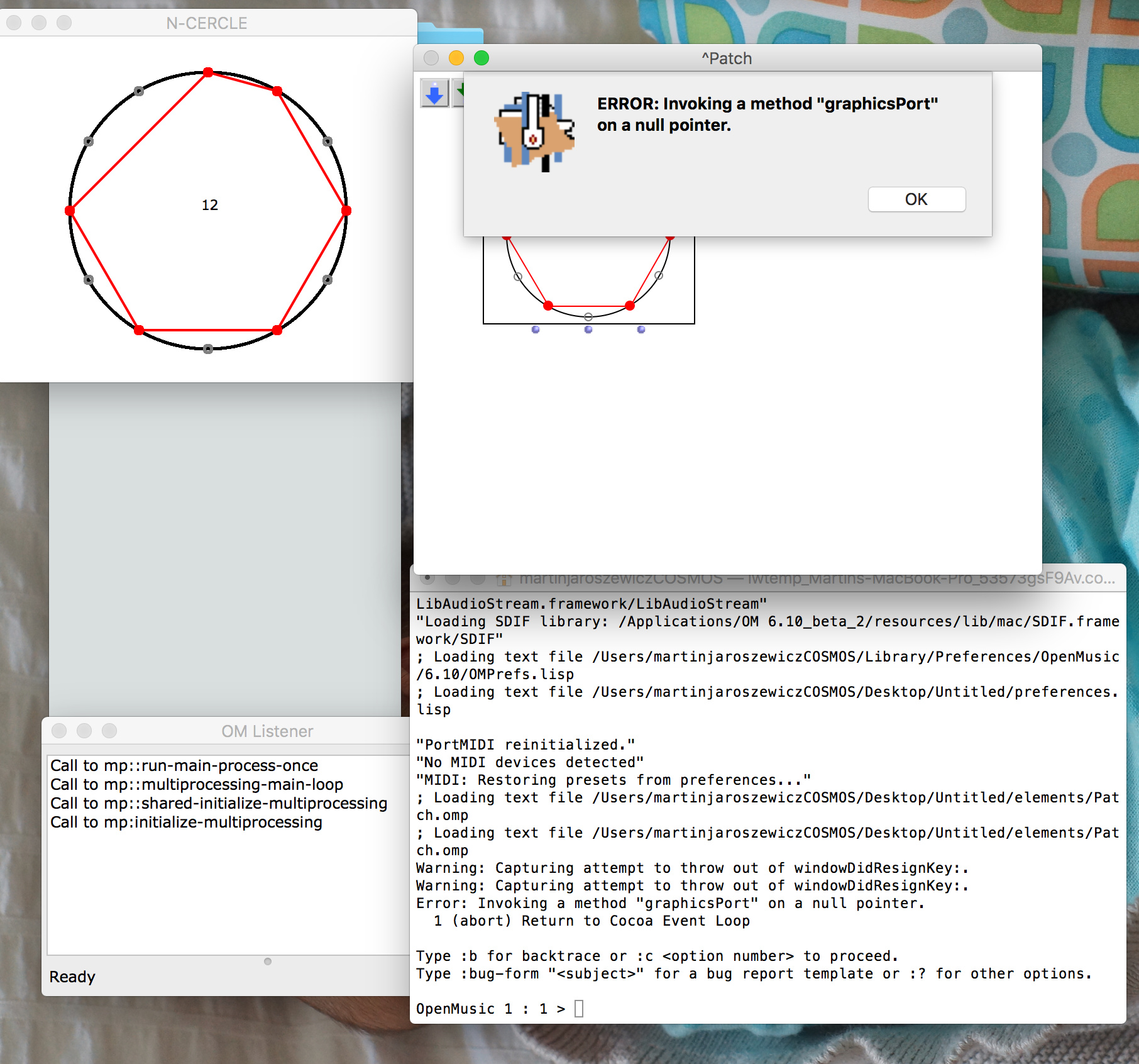Click the ERROR message text in the dialog
Screen dimensions: 1139x1064
click(x=768, y=114)
